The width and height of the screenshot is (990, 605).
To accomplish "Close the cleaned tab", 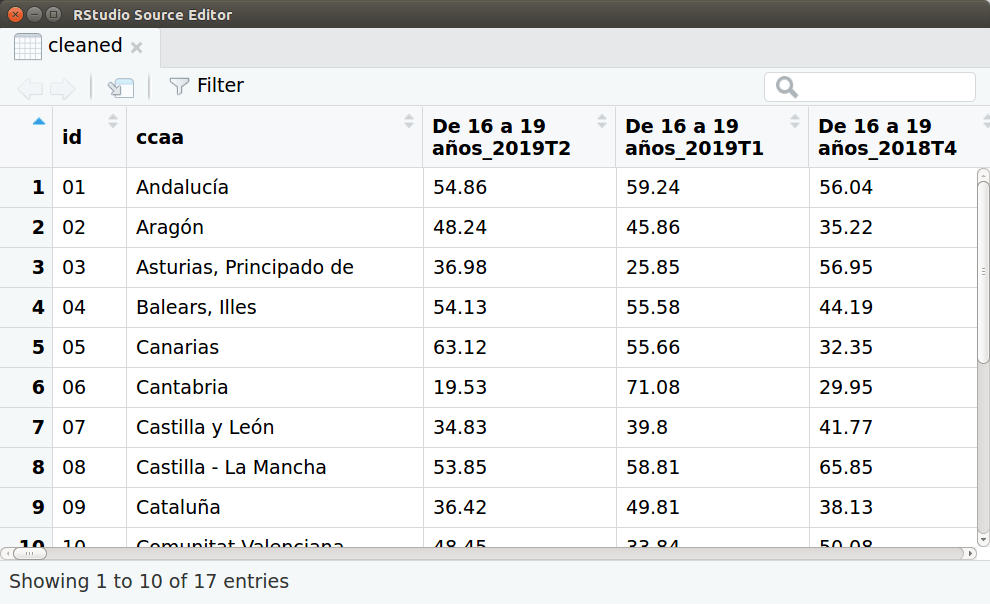I will tap(137, 47).
